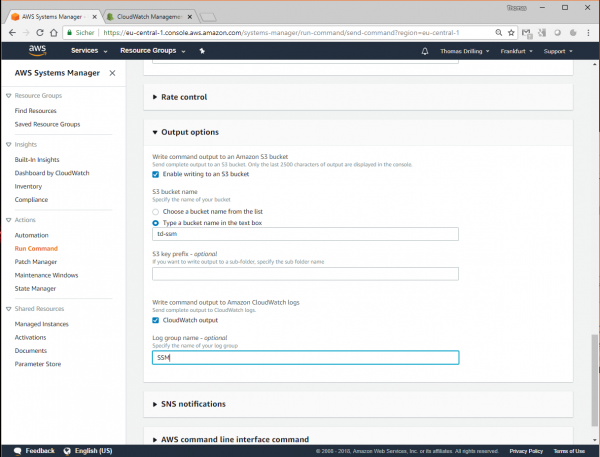Reload the page with refresh icon
This screenshot has width=600, height=457.
40,33
